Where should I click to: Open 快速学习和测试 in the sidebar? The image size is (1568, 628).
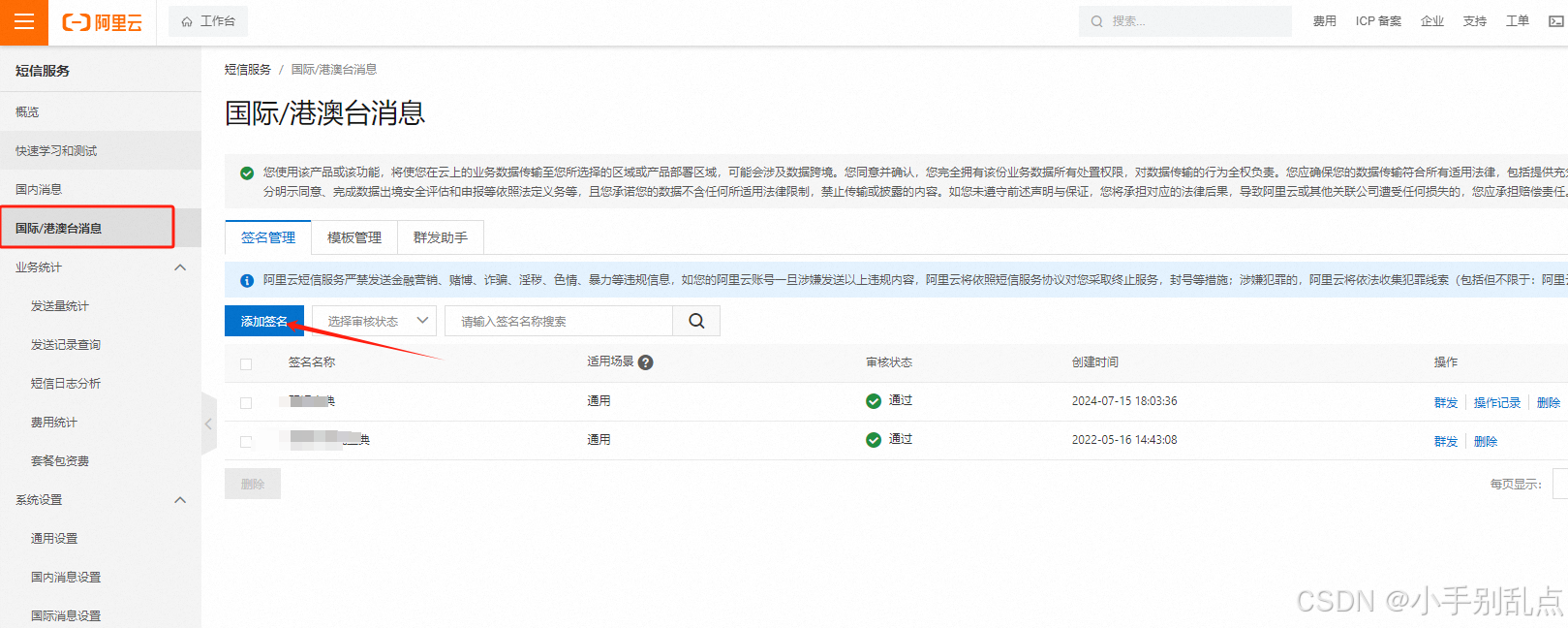pyautogui.click(x=101, y=151)
